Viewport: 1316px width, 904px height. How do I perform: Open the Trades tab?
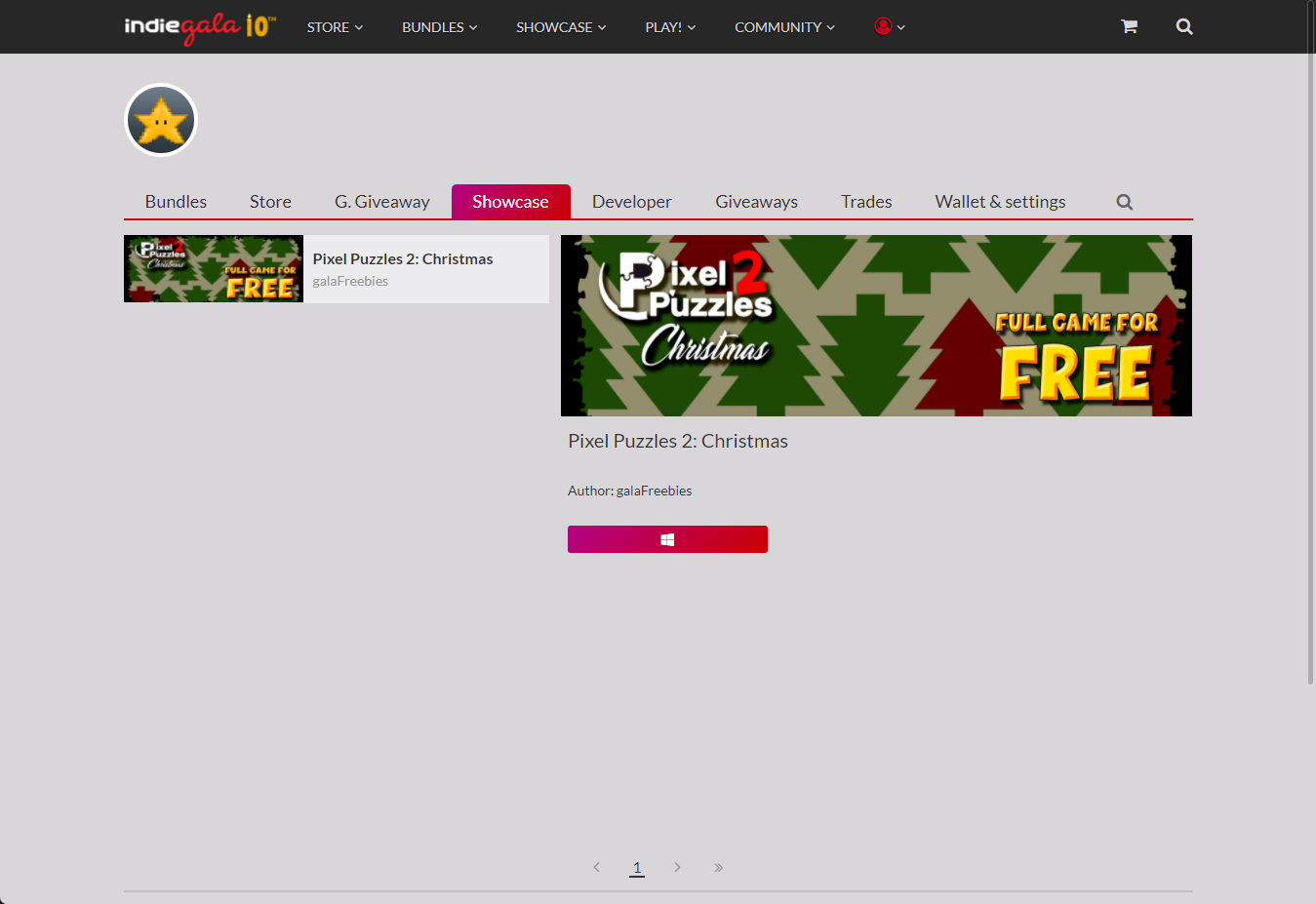866,202
